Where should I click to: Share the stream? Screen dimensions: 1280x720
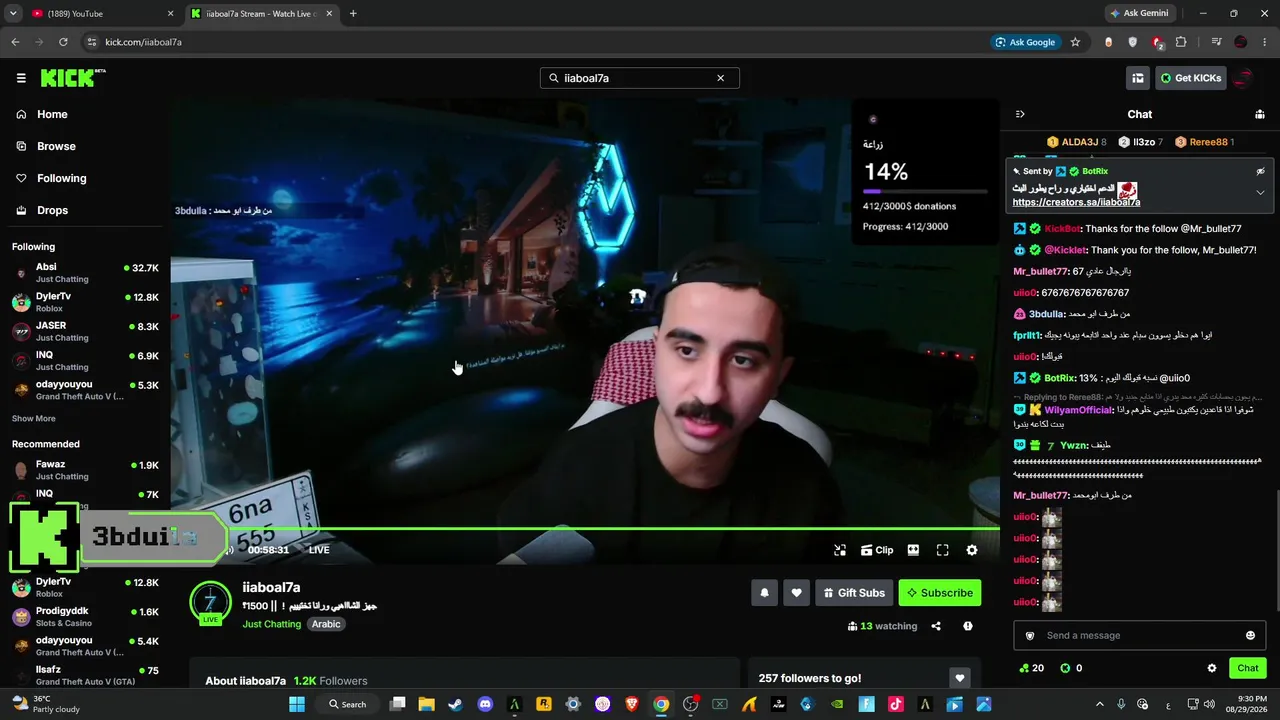point(936,626)
